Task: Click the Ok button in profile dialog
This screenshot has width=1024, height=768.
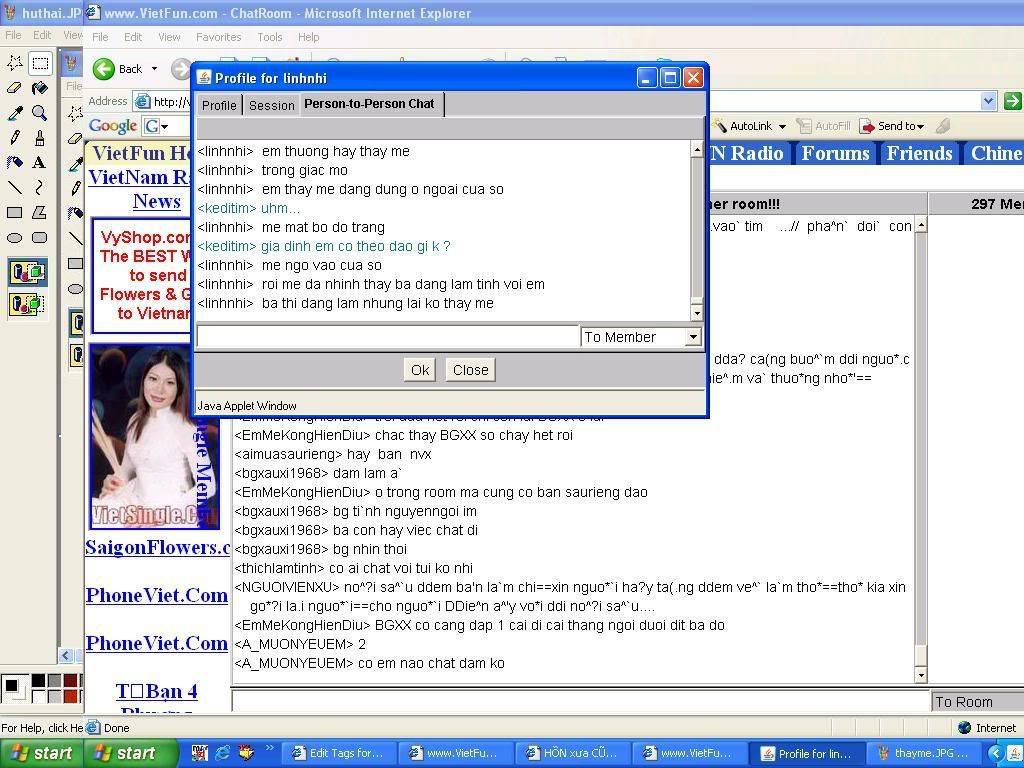Action: [420, 370]
